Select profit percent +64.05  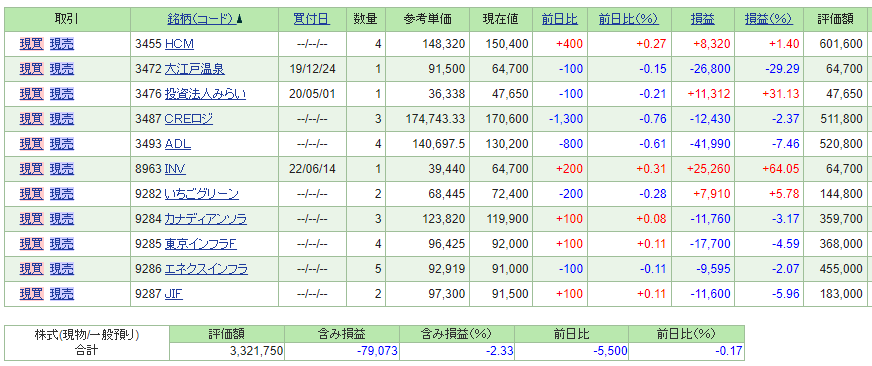781,169
